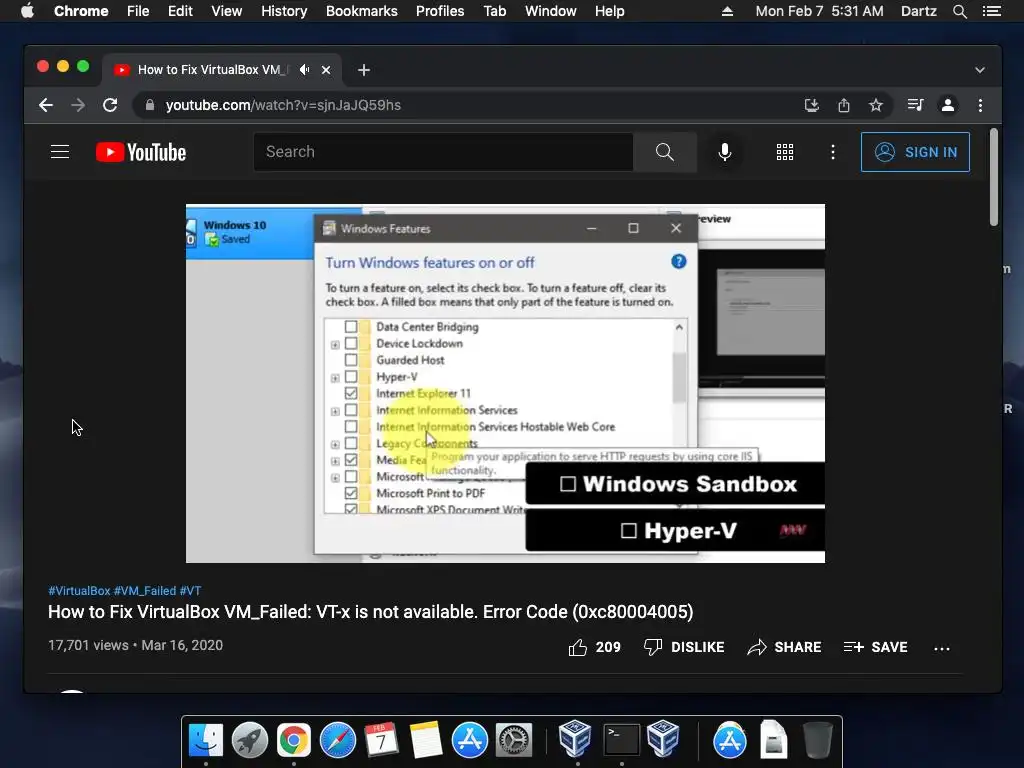Toggle the Device Lockdown checkbox

point(351,343)
